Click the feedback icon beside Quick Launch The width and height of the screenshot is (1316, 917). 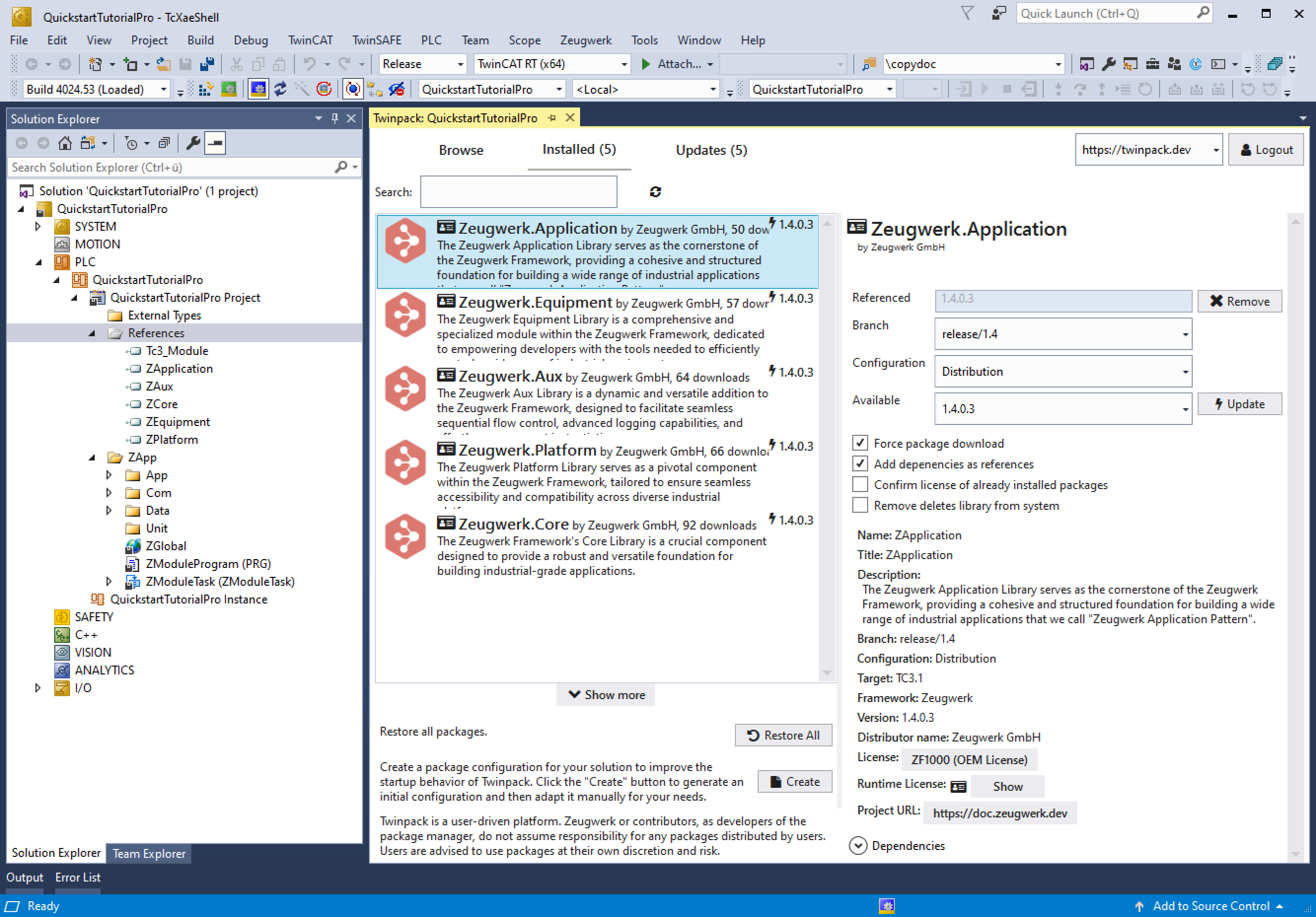pyautogui.click(x=1000, y=14)
